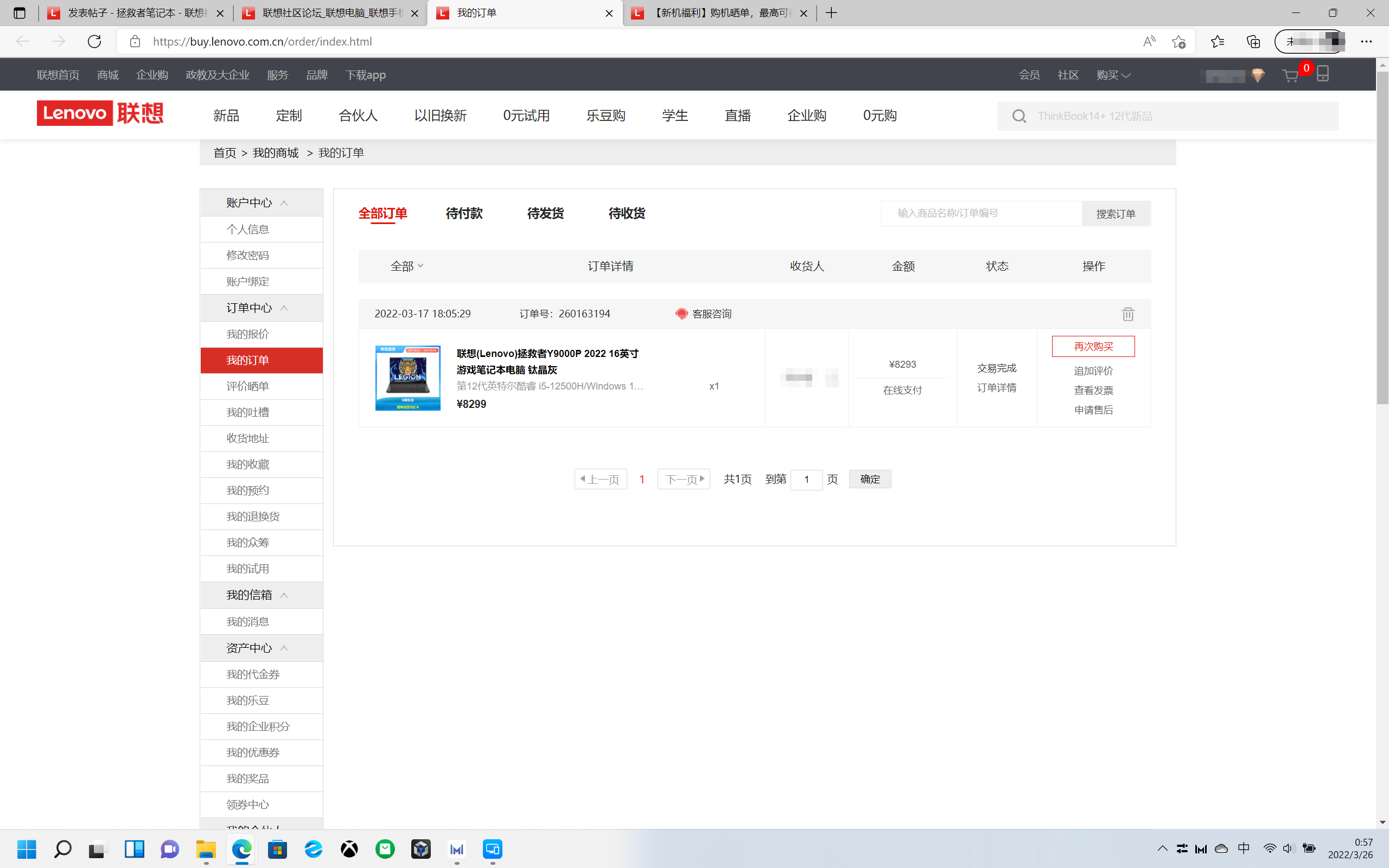Switch to 新机福利 browser tab
1389x868 pixels.
click(x=720, y=12)
